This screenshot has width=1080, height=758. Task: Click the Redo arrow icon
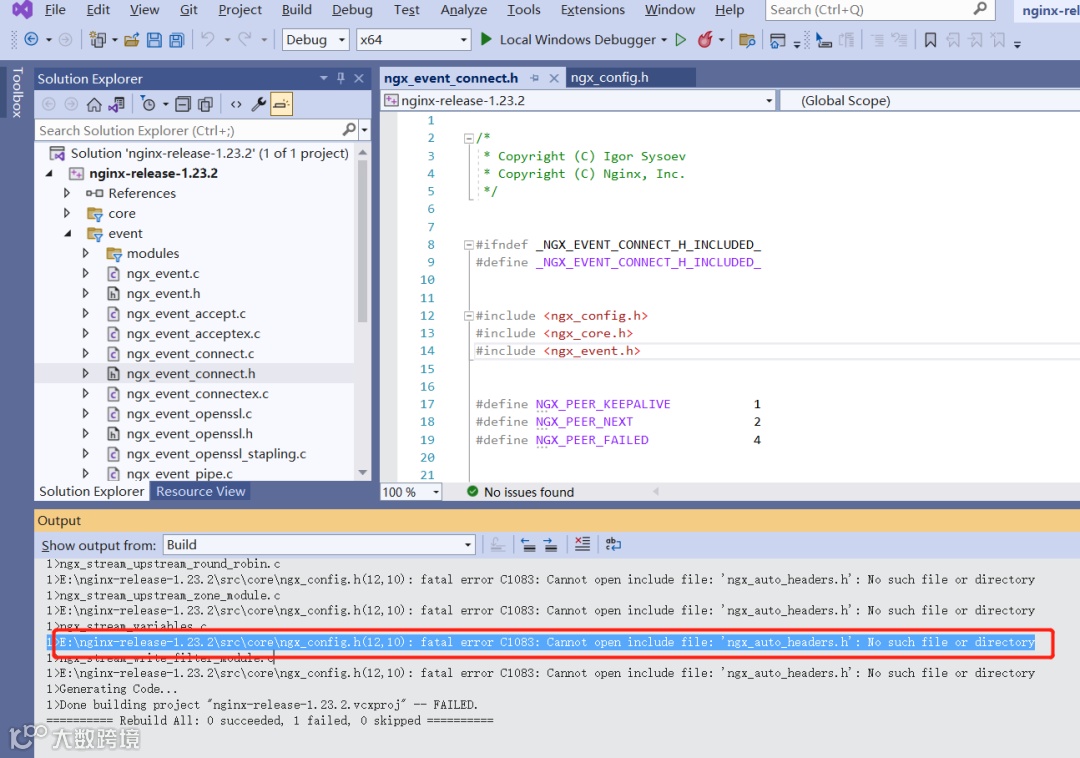click(x=245, y=39)
